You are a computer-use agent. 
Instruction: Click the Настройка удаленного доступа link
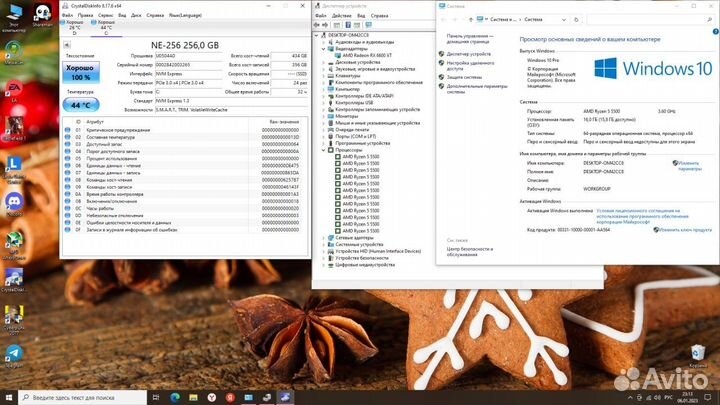point(470,66)
